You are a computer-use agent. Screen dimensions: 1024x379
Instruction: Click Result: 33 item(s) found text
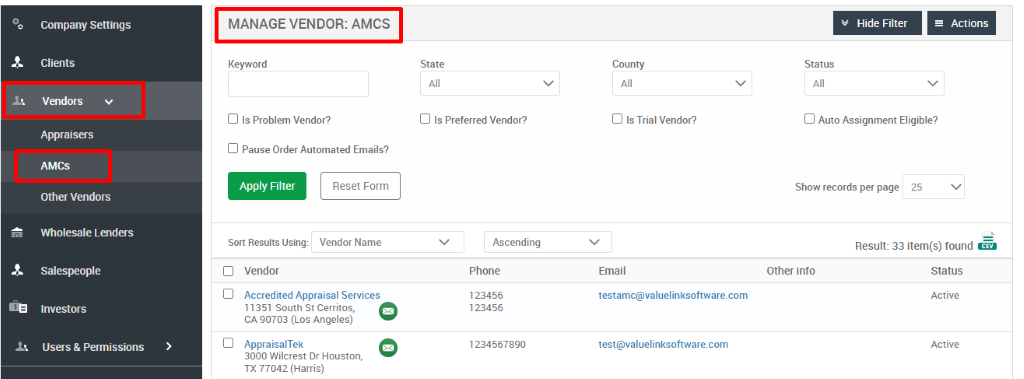914,246
